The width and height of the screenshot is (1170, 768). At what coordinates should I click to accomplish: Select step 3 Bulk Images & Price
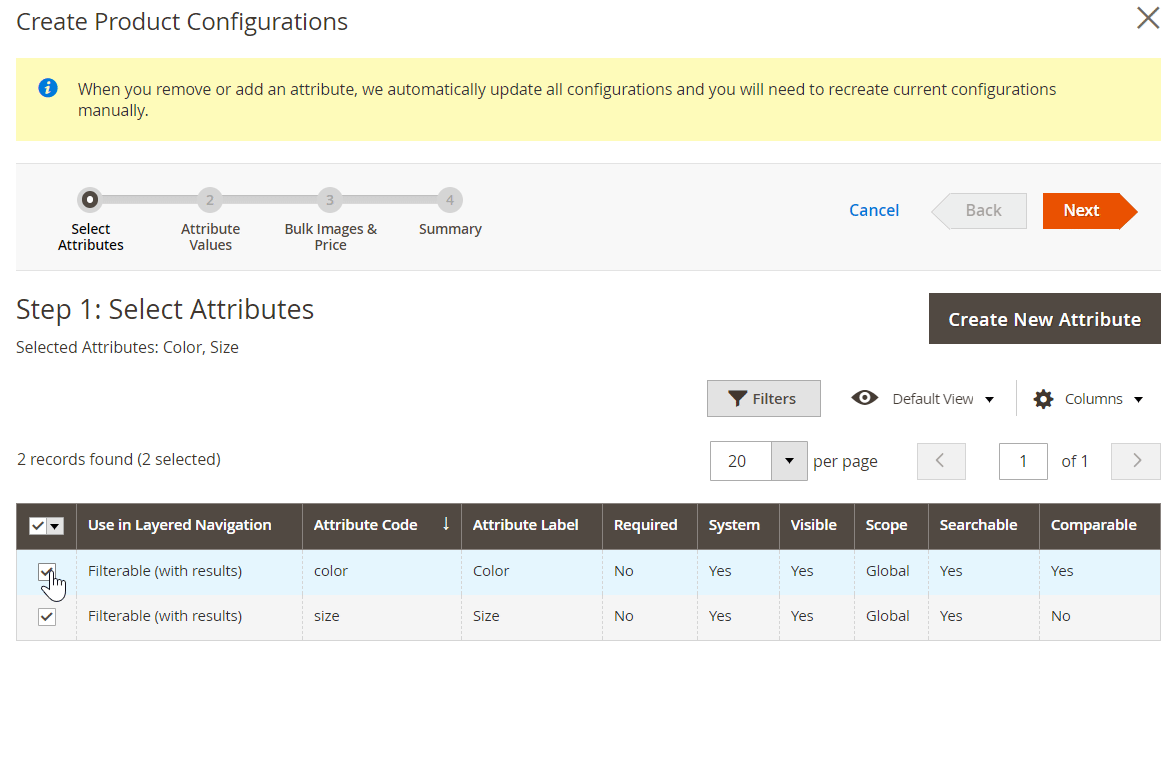point(330,200)
